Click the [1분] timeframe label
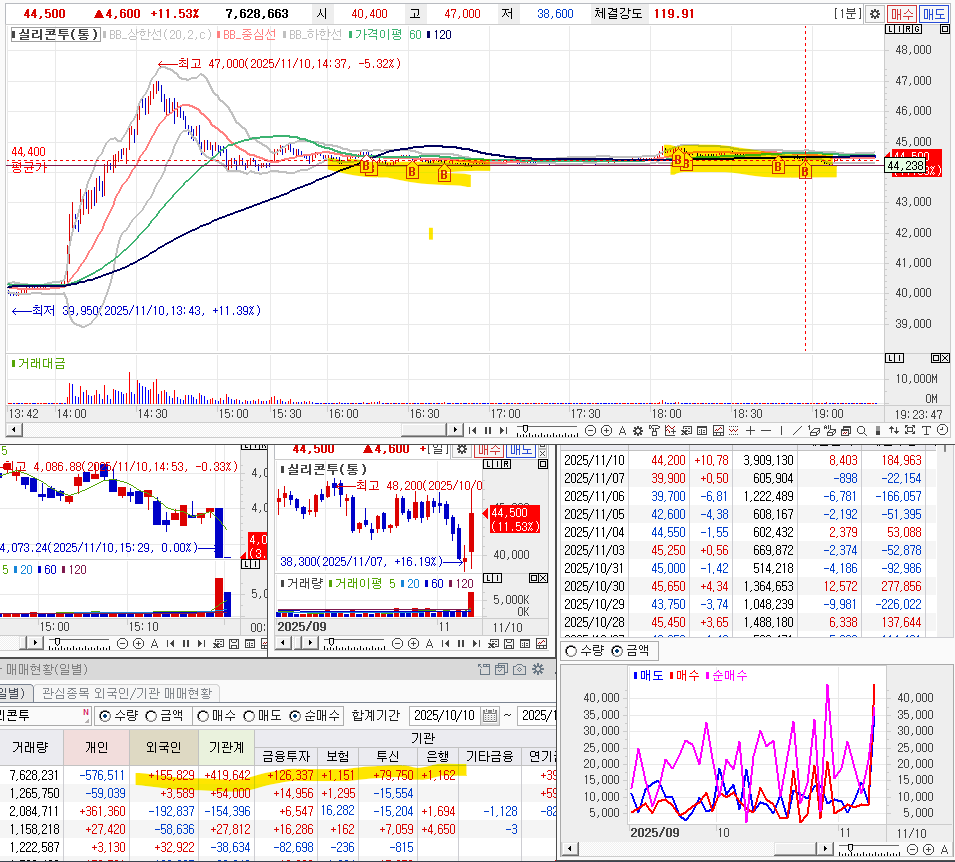The width and height of the screenshot is (955, 862). [x=848, y=13]
